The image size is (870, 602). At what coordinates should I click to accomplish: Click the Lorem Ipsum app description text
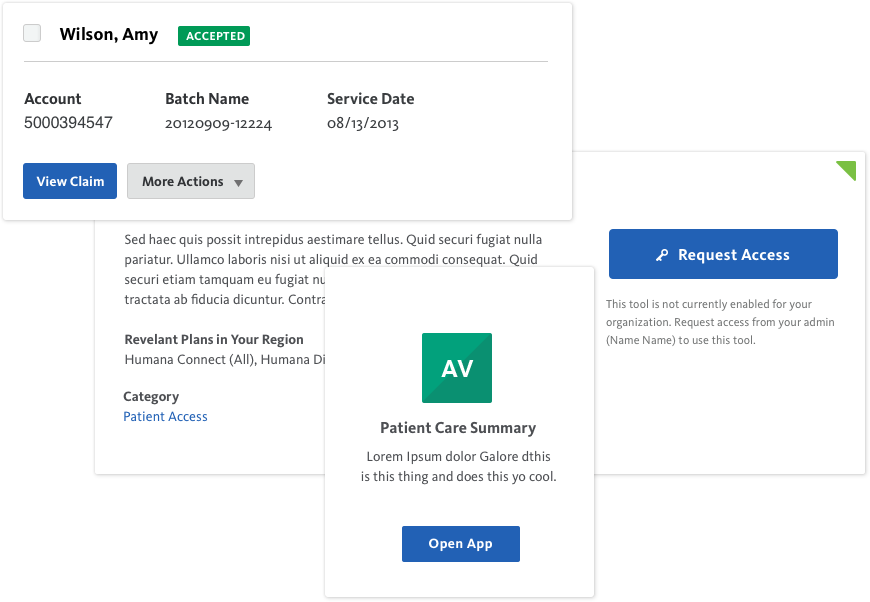coord(458,467)
